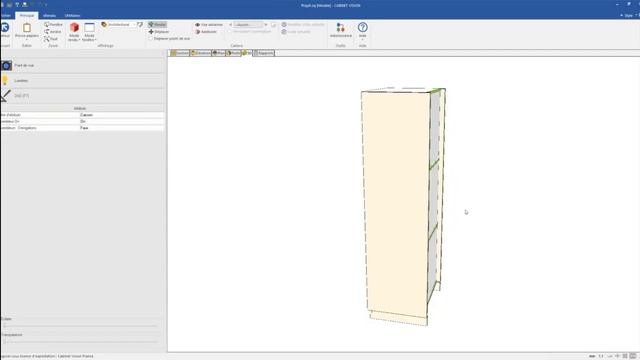Click the tool below Vue aérienne
Image resolution: width=640 pixels, height=360 pixels.
[206, 31]
